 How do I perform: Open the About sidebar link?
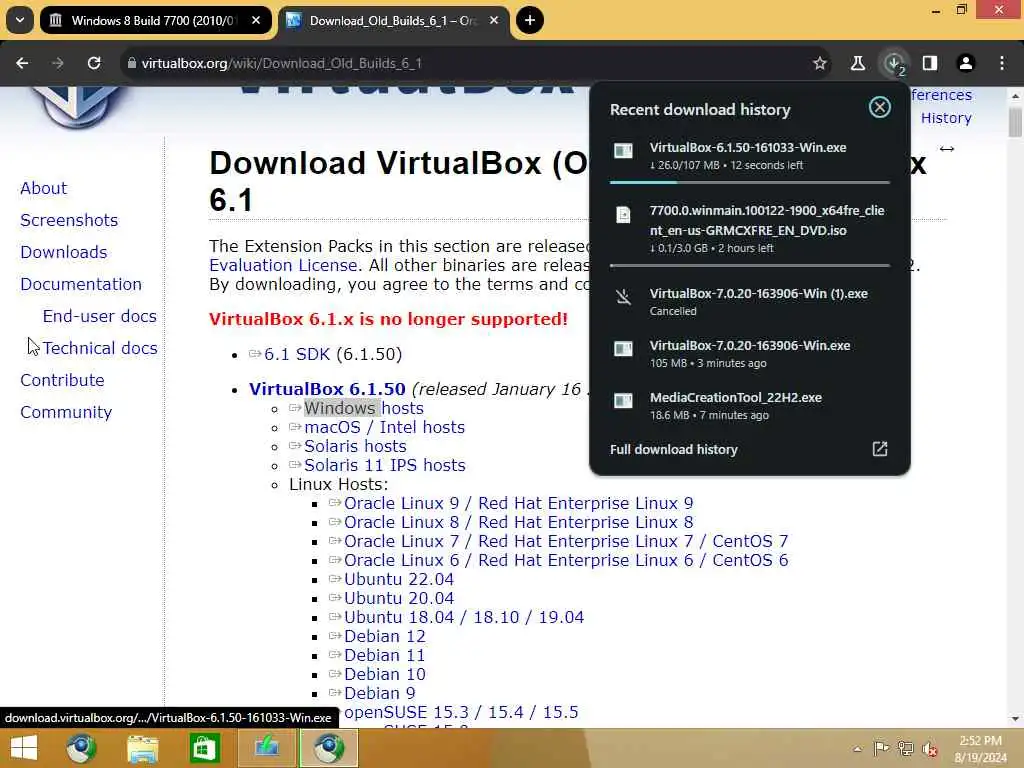pyautogui.click(x=43, y=188)
